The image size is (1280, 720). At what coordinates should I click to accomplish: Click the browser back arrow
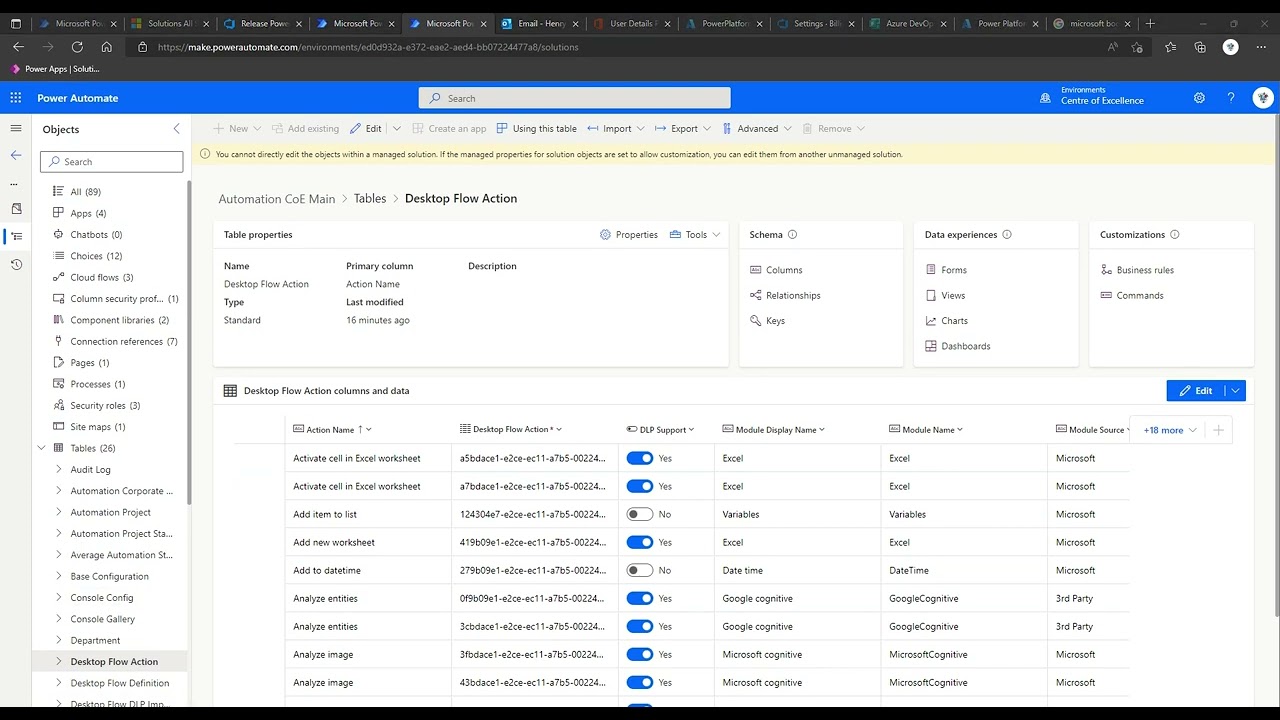click(x=18, y=47)
